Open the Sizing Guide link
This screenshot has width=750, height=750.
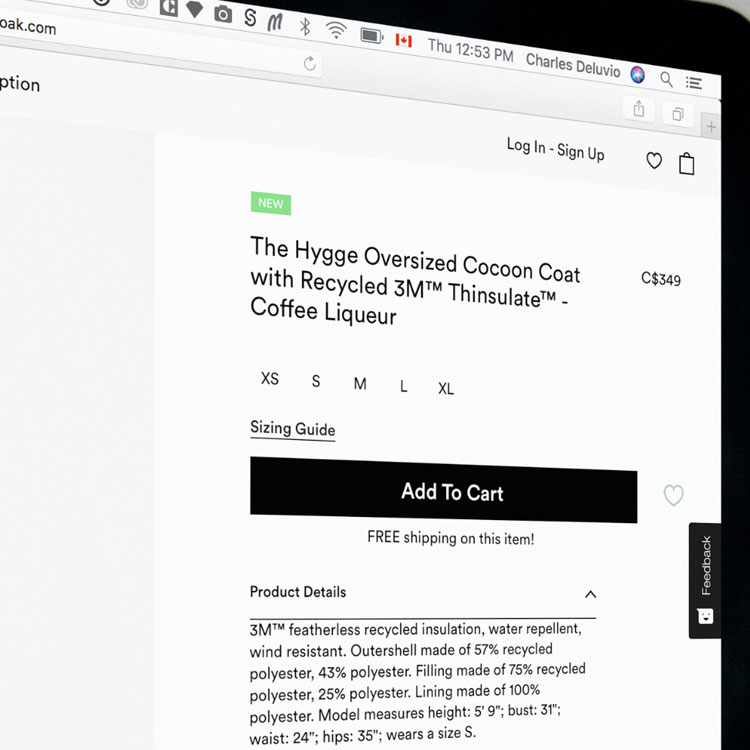[x=293, y=429]
